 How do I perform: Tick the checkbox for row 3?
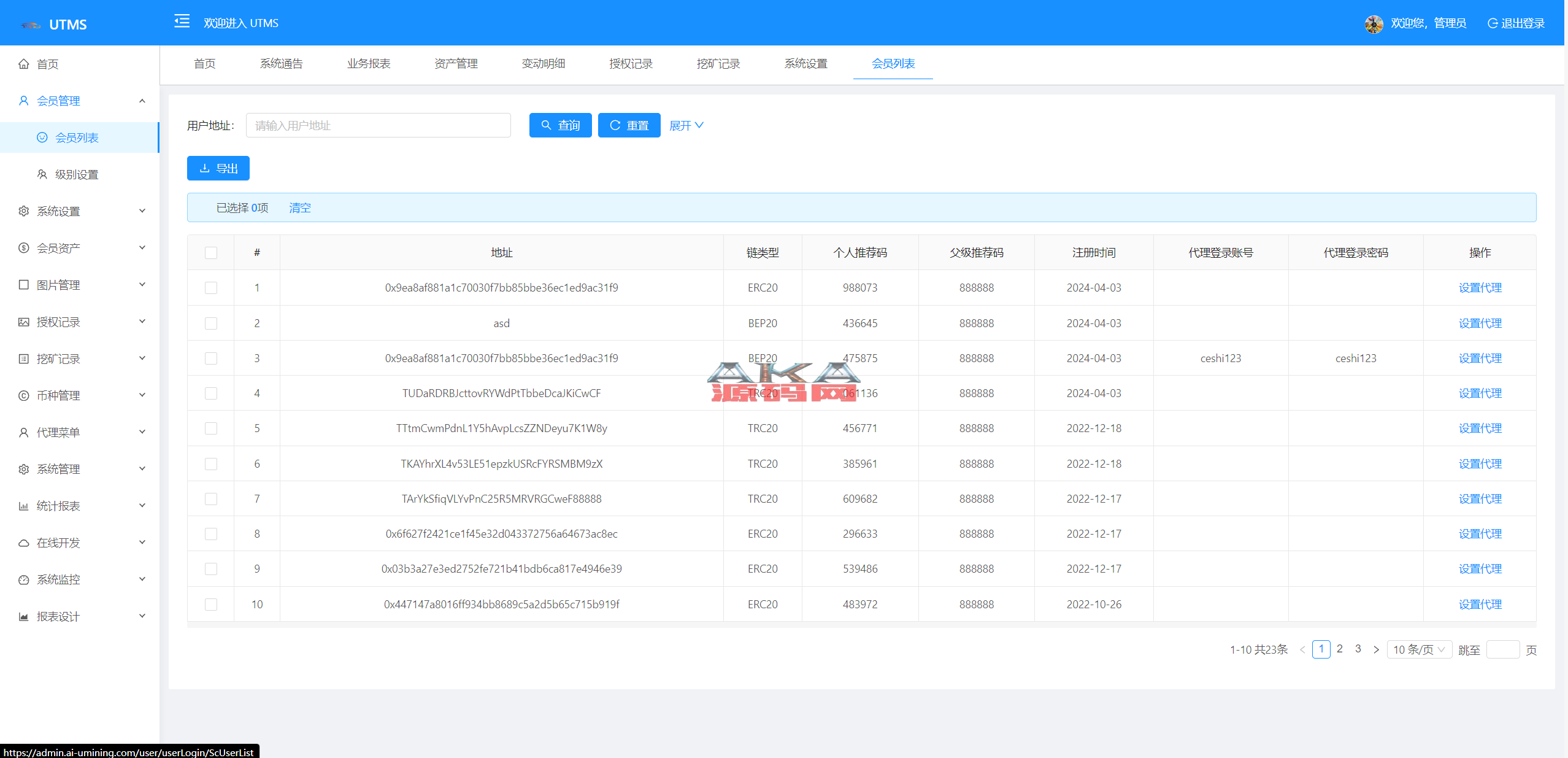(211, 358)
